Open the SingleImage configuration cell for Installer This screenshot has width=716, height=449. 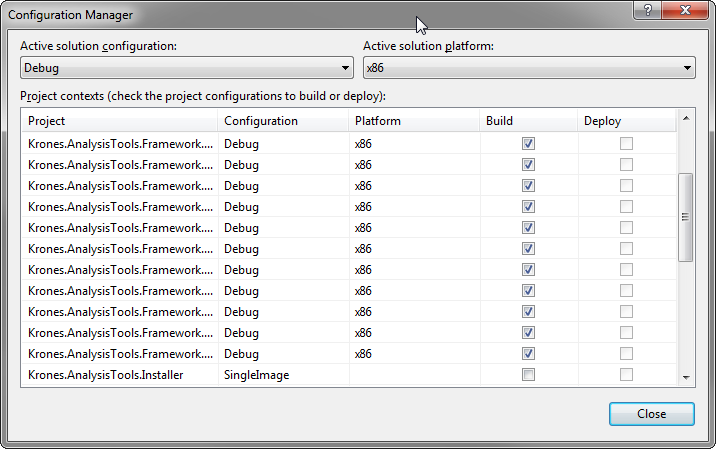point(283,375)
